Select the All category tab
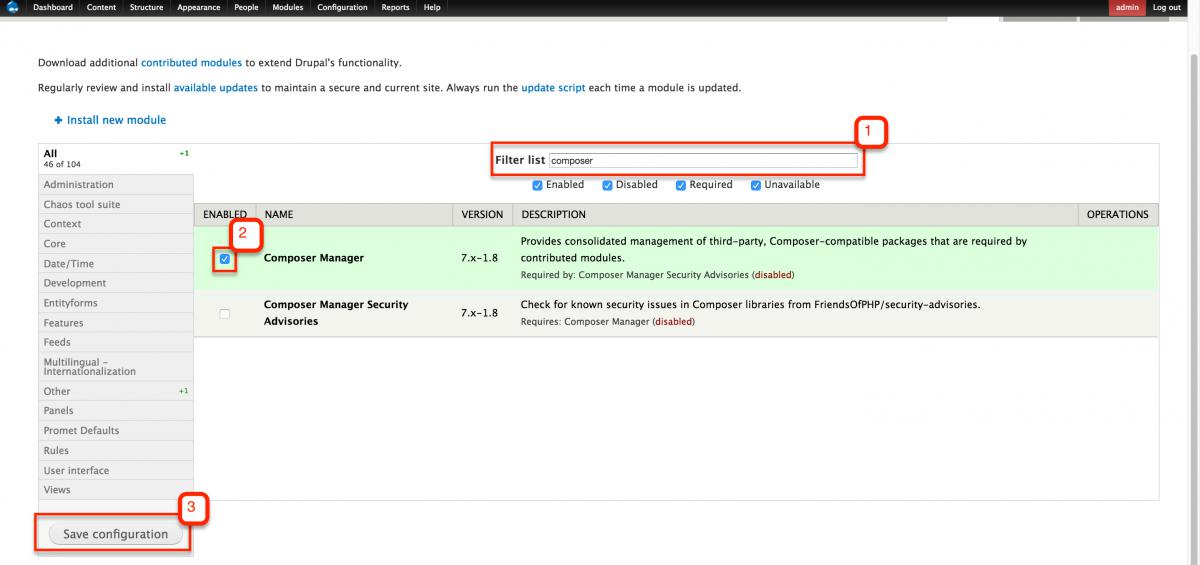 coord(115,159)
